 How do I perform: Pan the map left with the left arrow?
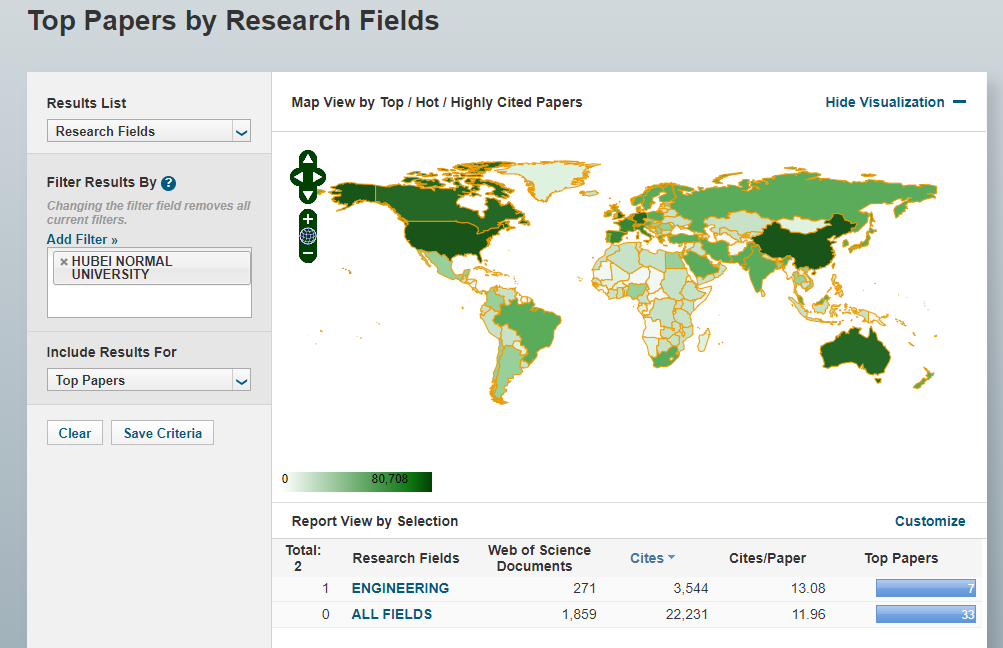297,178
